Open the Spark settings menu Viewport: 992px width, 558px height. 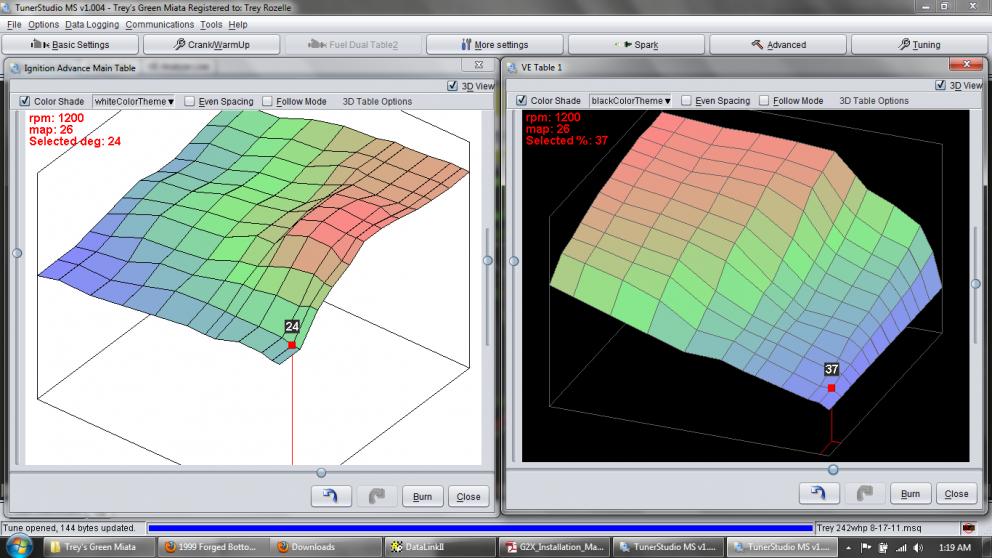tap(637, 45)
